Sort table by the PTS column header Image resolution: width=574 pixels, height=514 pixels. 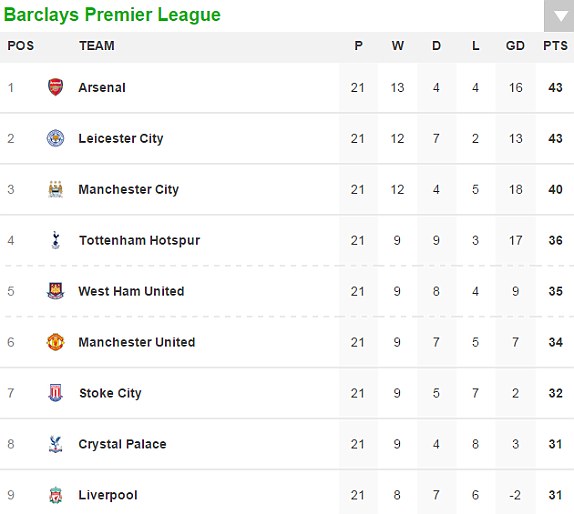555,46
